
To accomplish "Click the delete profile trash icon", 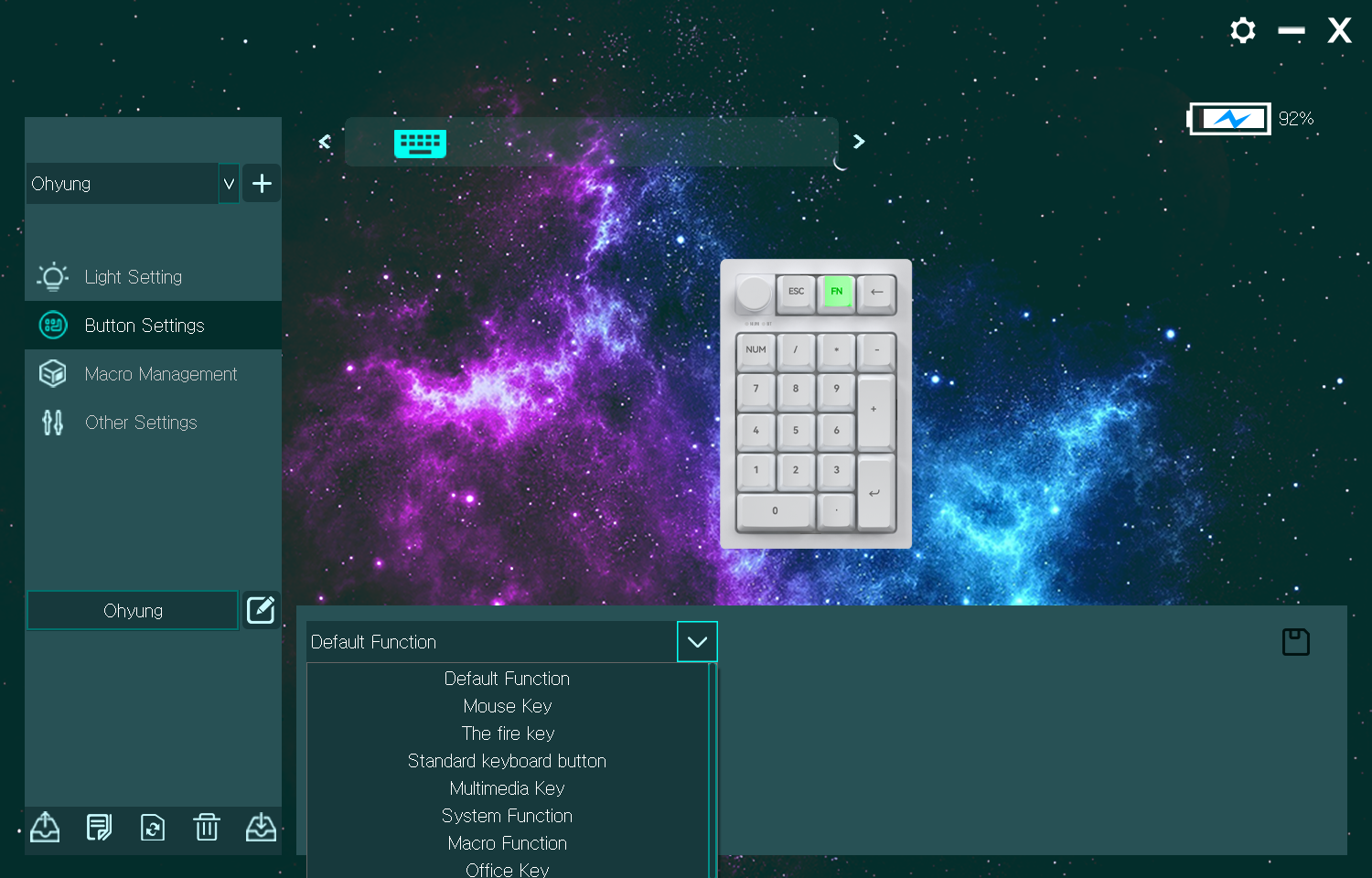I will coord(207,828).
